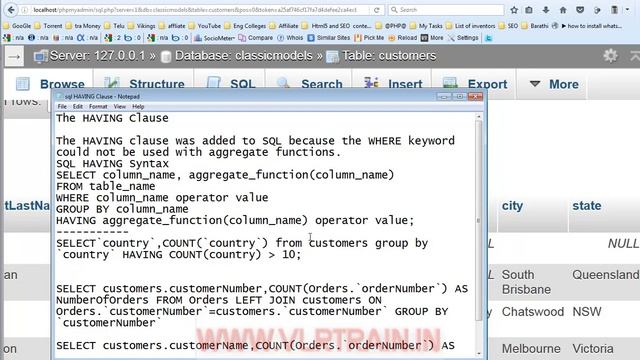Click the South Brisbane table cell

(526, 282)
